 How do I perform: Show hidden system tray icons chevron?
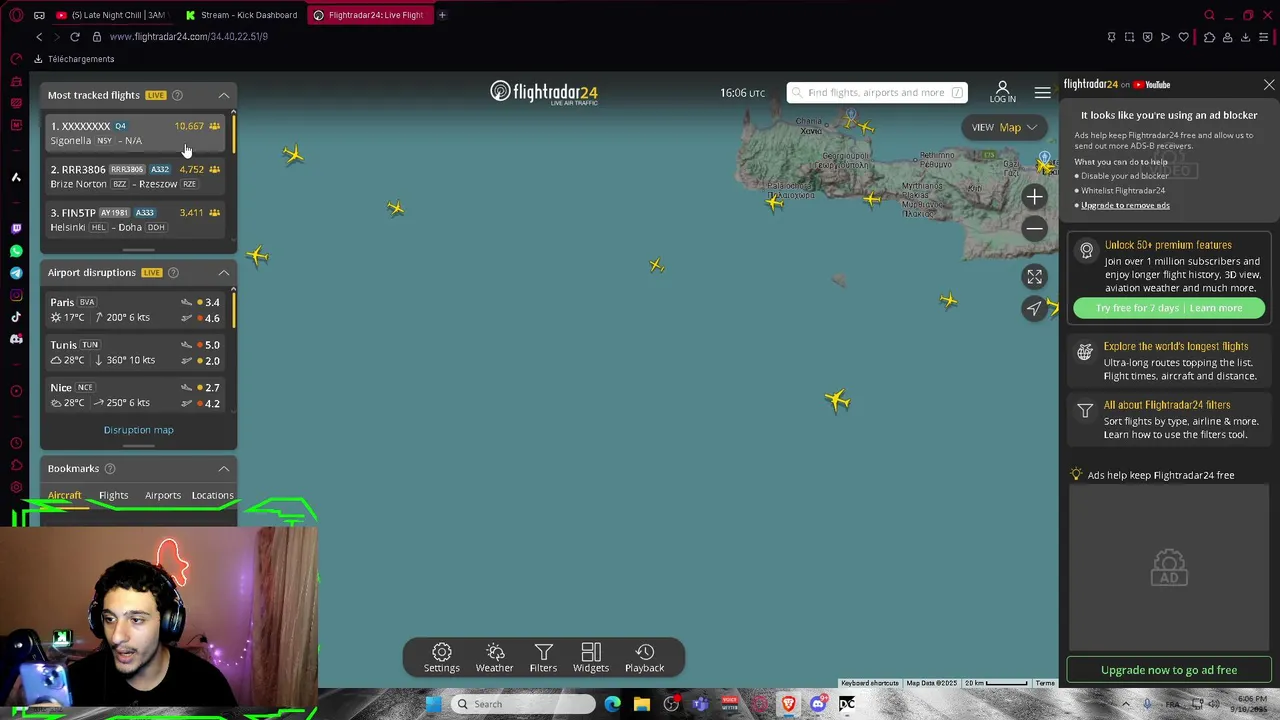click(x=1125, y=704)
